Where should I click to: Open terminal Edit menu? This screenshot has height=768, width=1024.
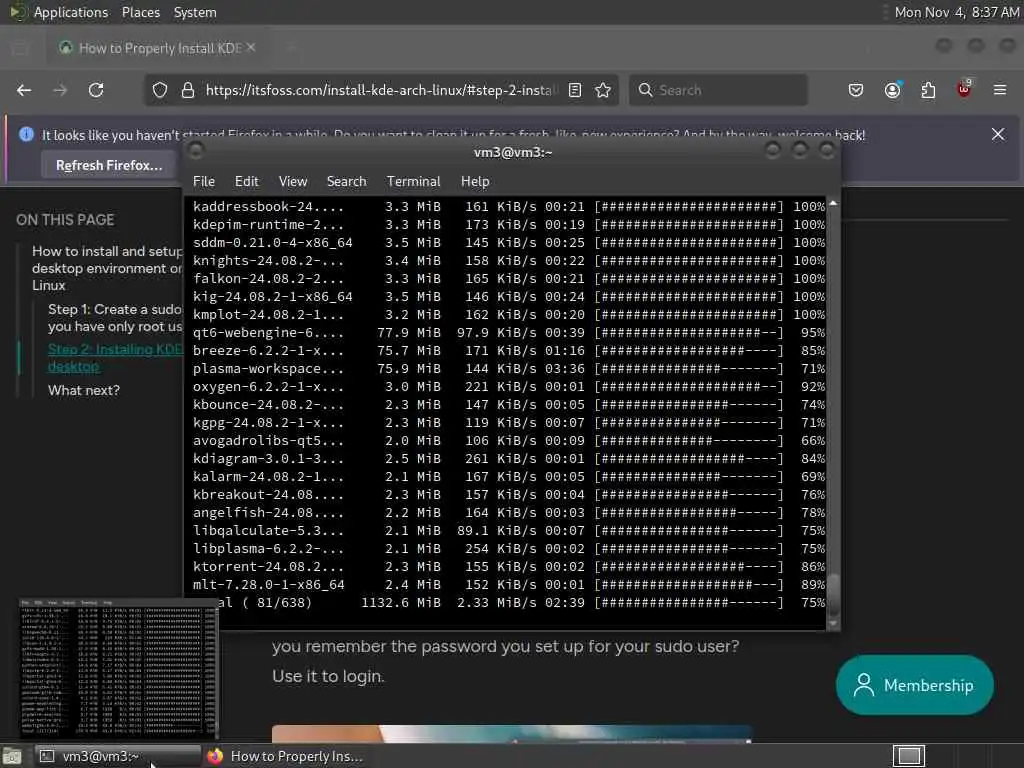point(246,182)
